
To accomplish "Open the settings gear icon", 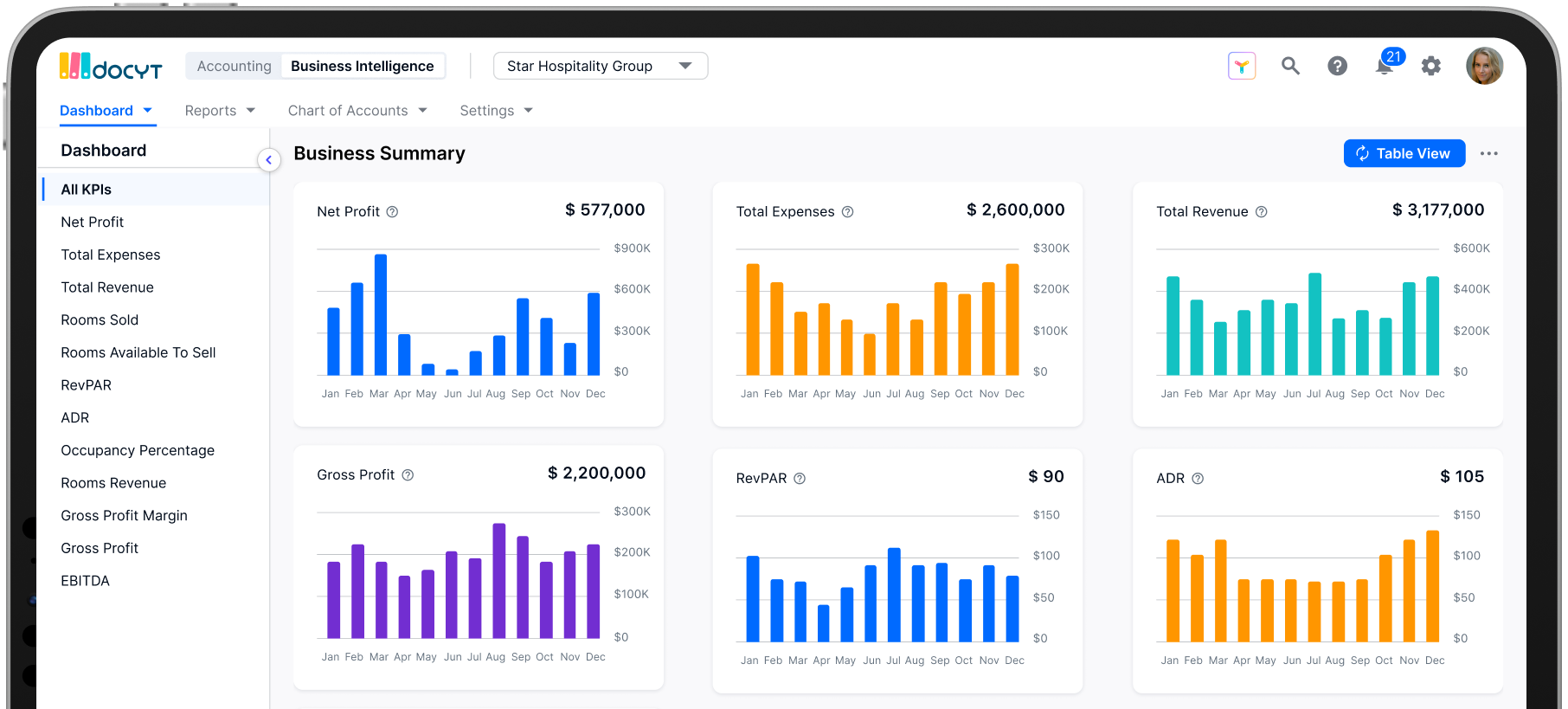I will click(x=1431, y=66).
